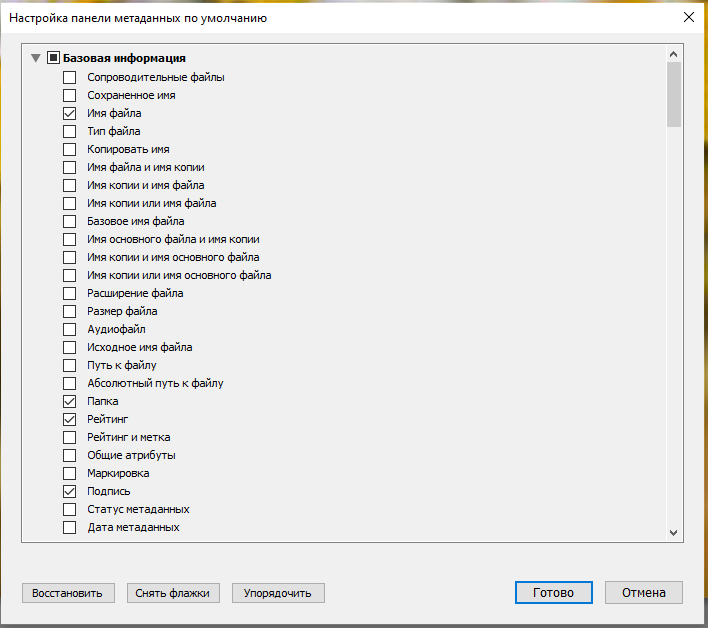Viewport: 708px width, 628px height.
Task: Turn off the Подпись checkbox
Action: pos(70,491)
